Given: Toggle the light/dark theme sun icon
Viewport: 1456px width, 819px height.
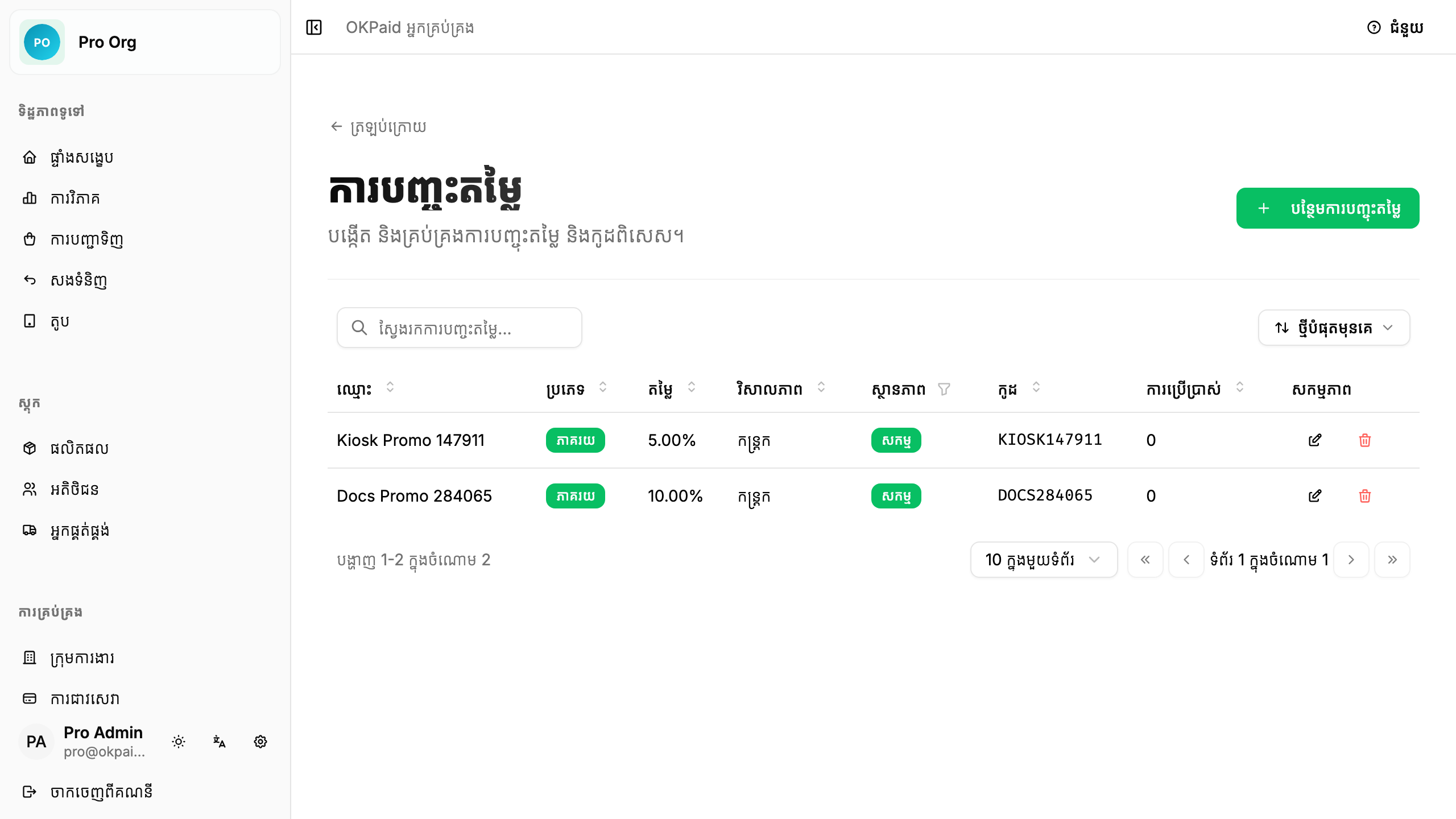Looking at the screenshot, I should (179, 742).
